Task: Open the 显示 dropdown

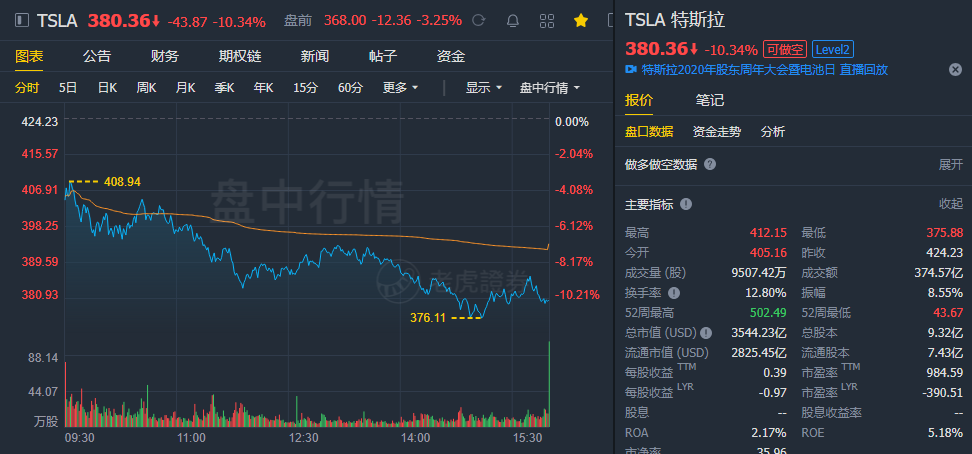Action: [483, 88]
